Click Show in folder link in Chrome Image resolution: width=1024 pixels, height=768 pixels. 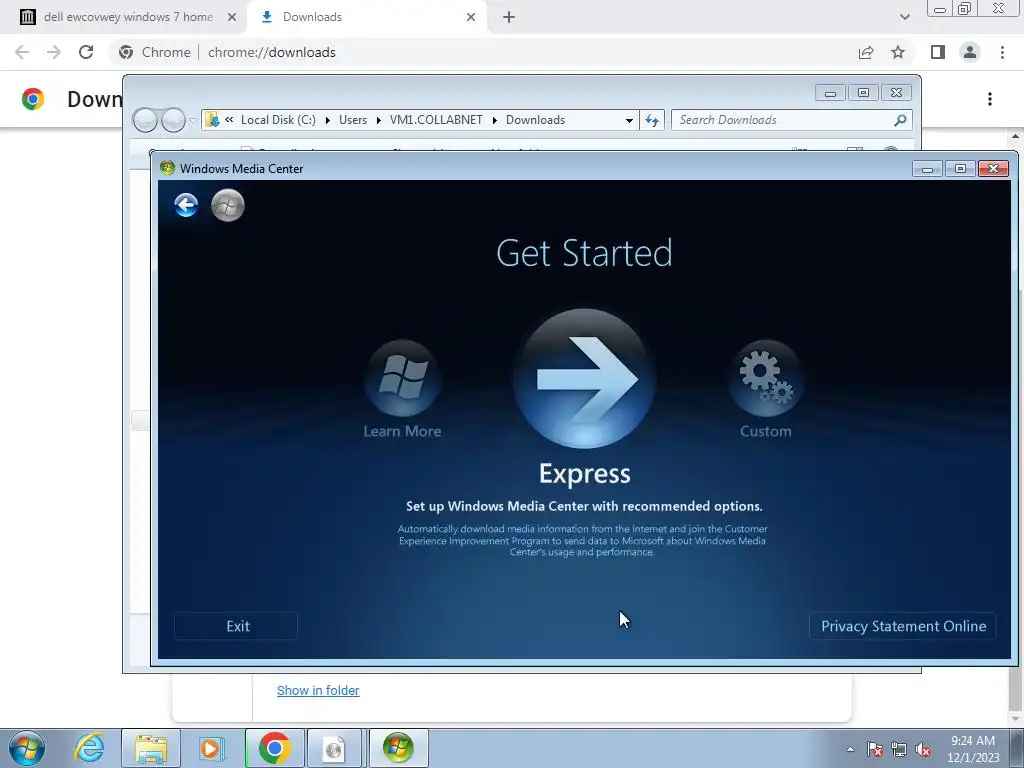[318, 690]
